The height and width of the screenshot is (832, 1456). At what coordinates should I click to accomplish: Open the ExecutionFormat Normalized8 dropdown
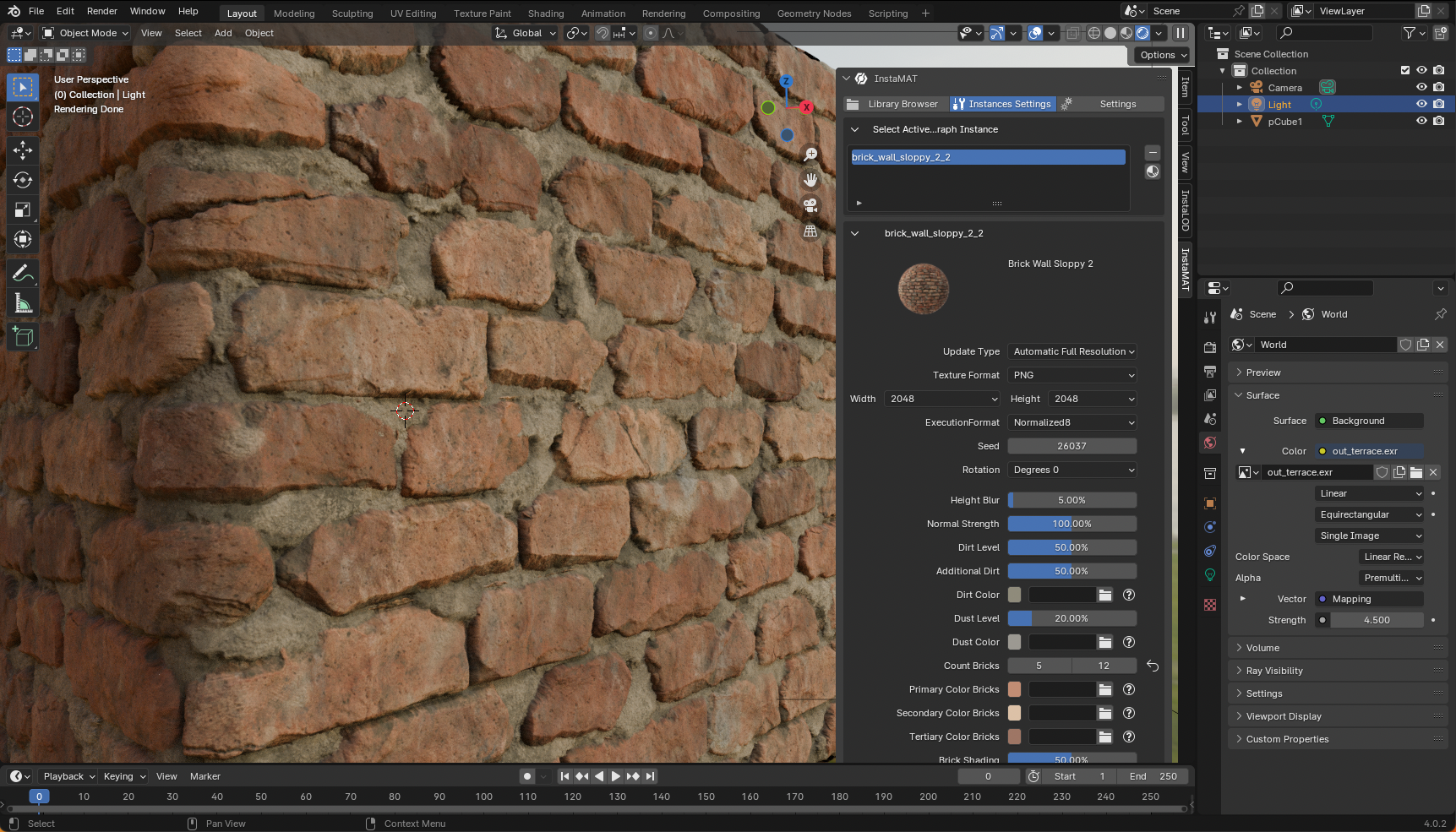1072,422
